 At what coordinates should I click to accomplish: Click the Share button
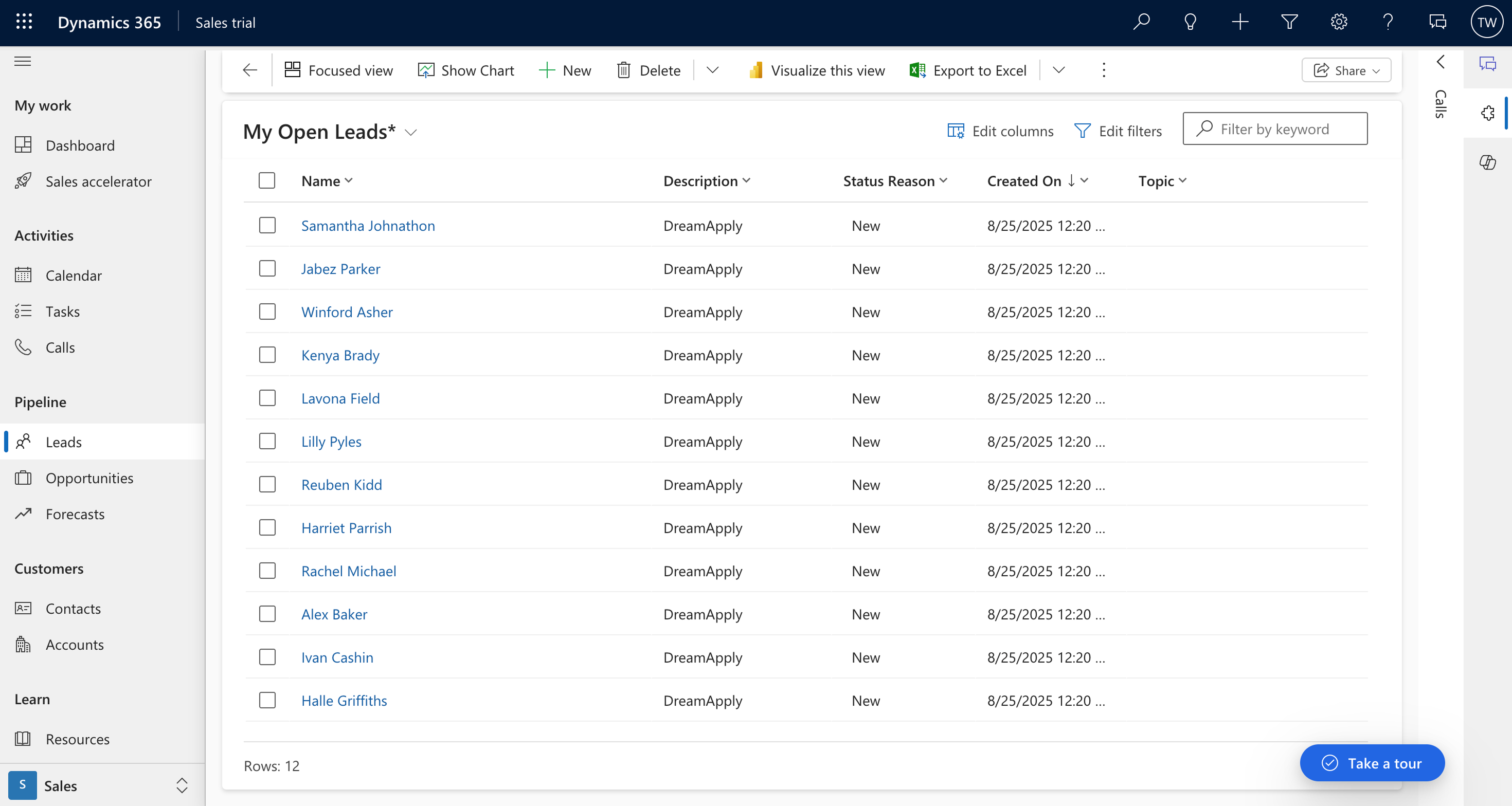point(1346,70)
